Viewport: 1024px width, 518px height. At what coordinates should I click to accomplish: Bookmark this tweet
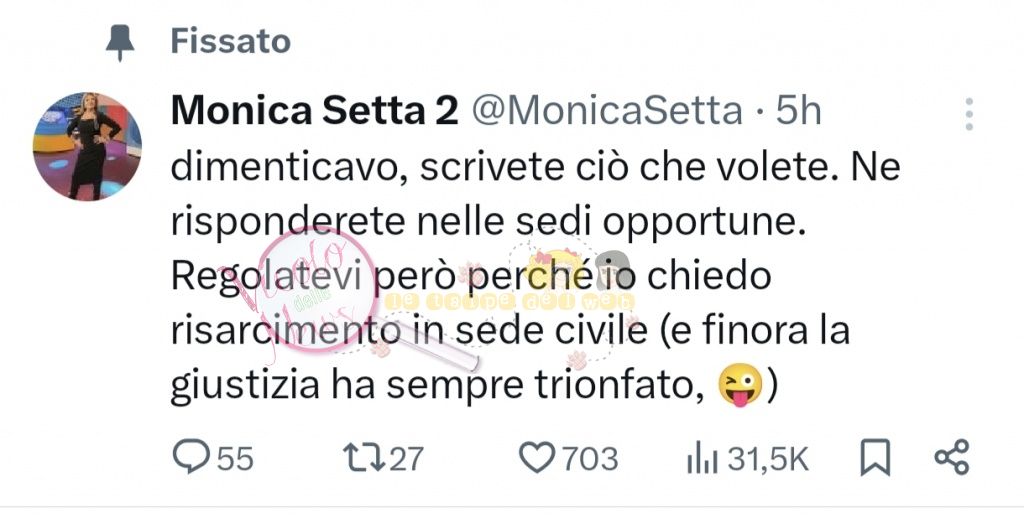(x=875, y=458)
